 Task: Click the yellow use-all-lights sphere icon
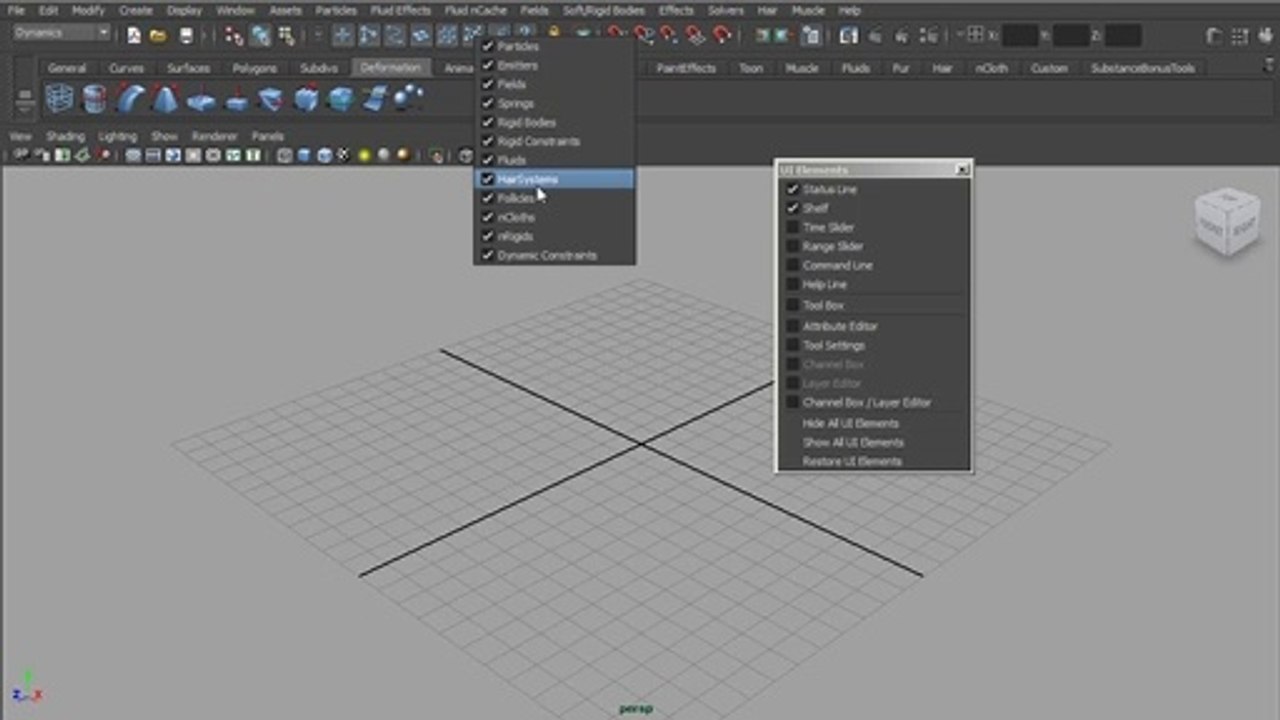point(364,155)
